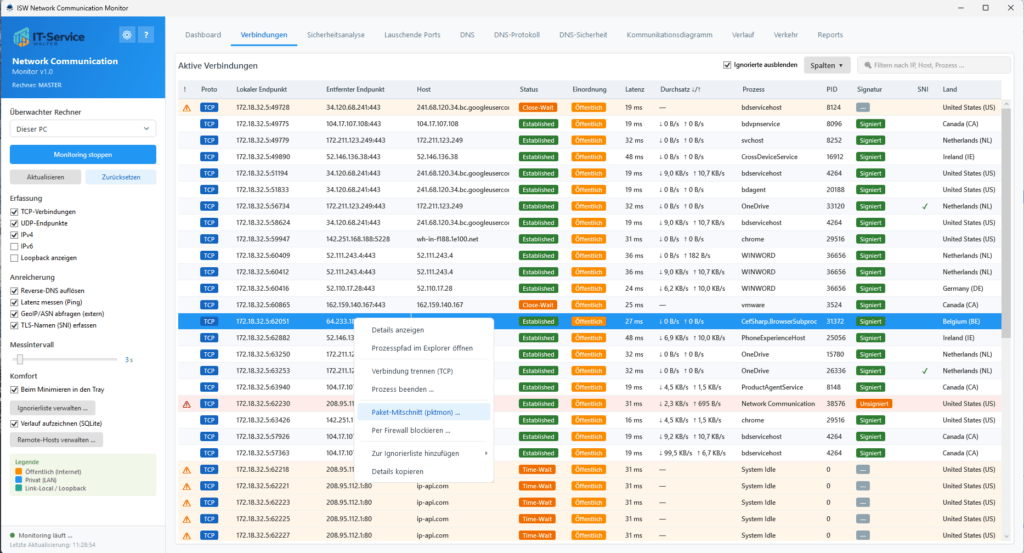
Task: Click TCP badge in the 172.18.32.5:49775 row
Action: (209, 124)
